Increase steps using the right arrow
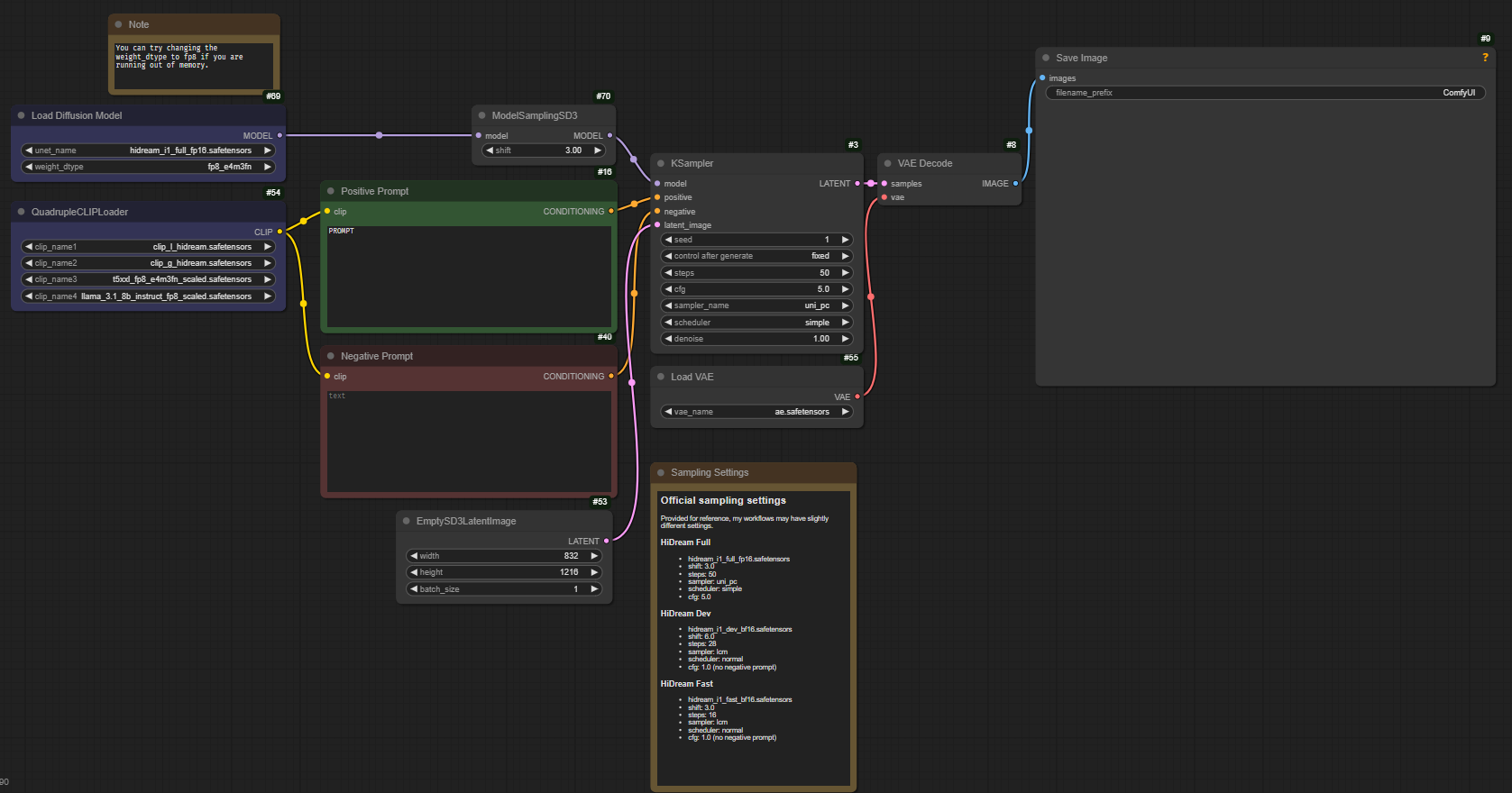Image resolution: width=1512 pixels, height=793 pixels. click(x=845, y=273)
